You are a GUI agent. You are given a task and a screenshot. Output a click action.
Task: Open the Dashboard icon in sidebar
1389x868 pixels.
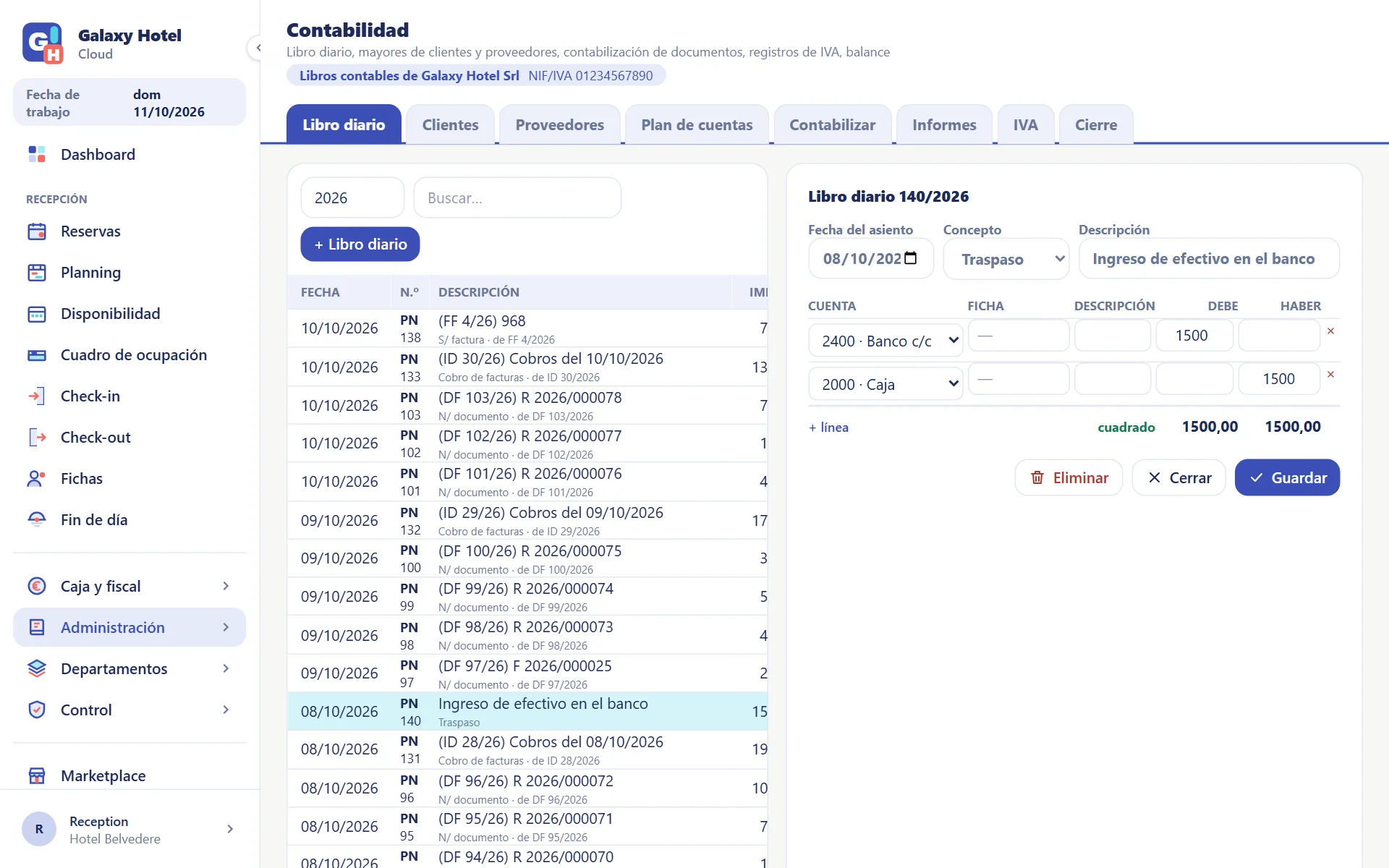click(x=37, y=154)
